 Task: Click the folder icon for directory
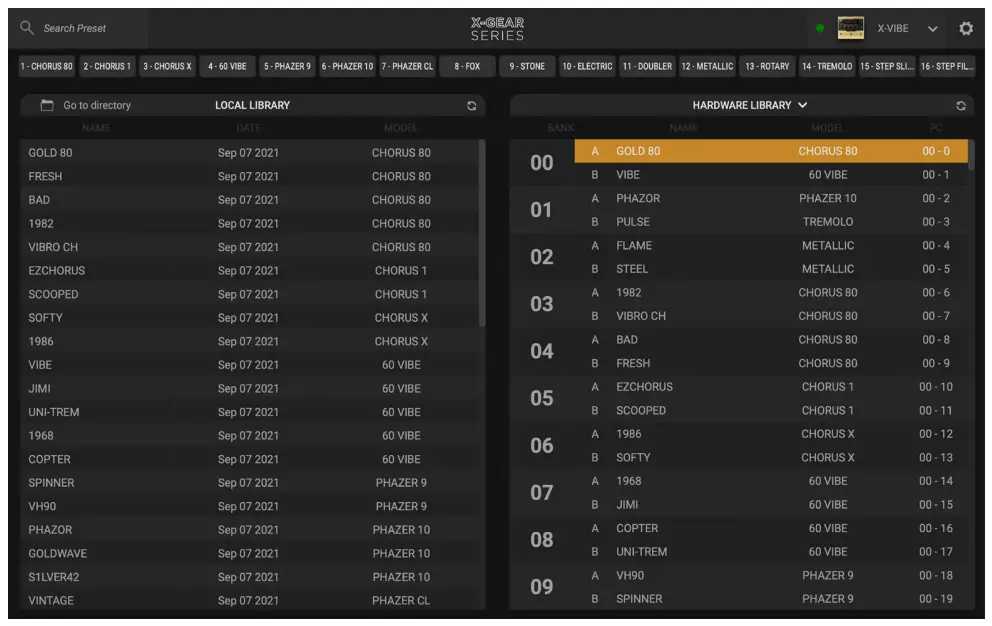(47, 105)
